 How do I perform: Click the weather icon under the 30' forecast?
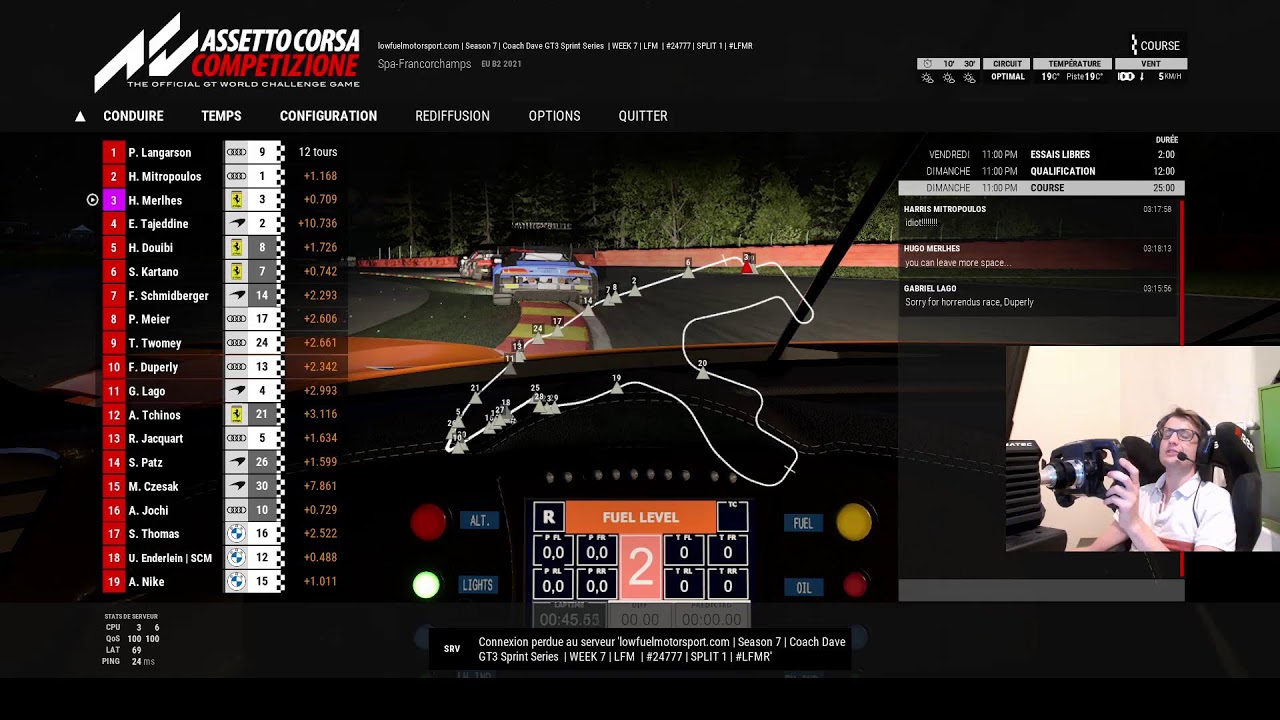tap(969, 78)
